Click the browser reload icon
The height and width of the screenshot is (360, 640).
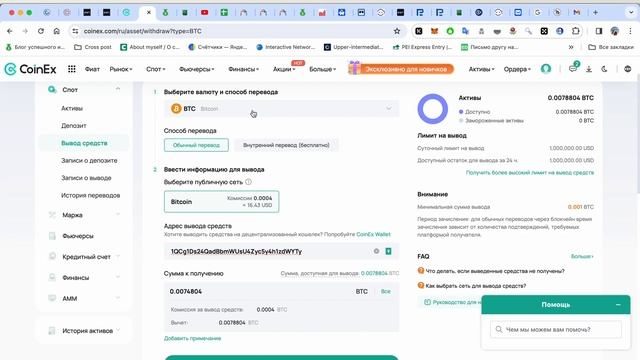[x=41, y=31]
